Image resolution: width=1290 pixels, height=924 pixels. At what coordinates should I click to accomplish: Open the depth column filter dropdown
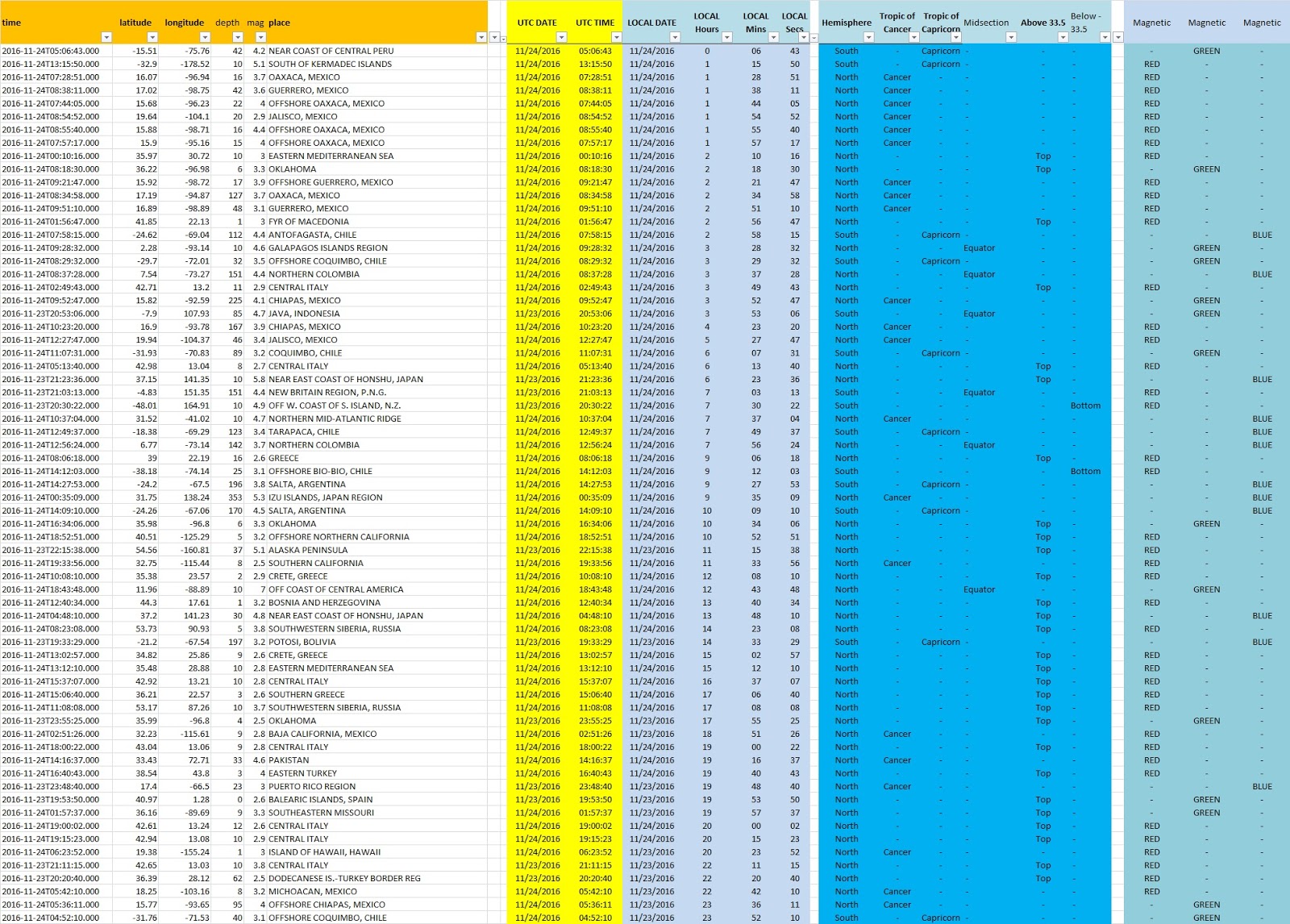tap(238, 37)
